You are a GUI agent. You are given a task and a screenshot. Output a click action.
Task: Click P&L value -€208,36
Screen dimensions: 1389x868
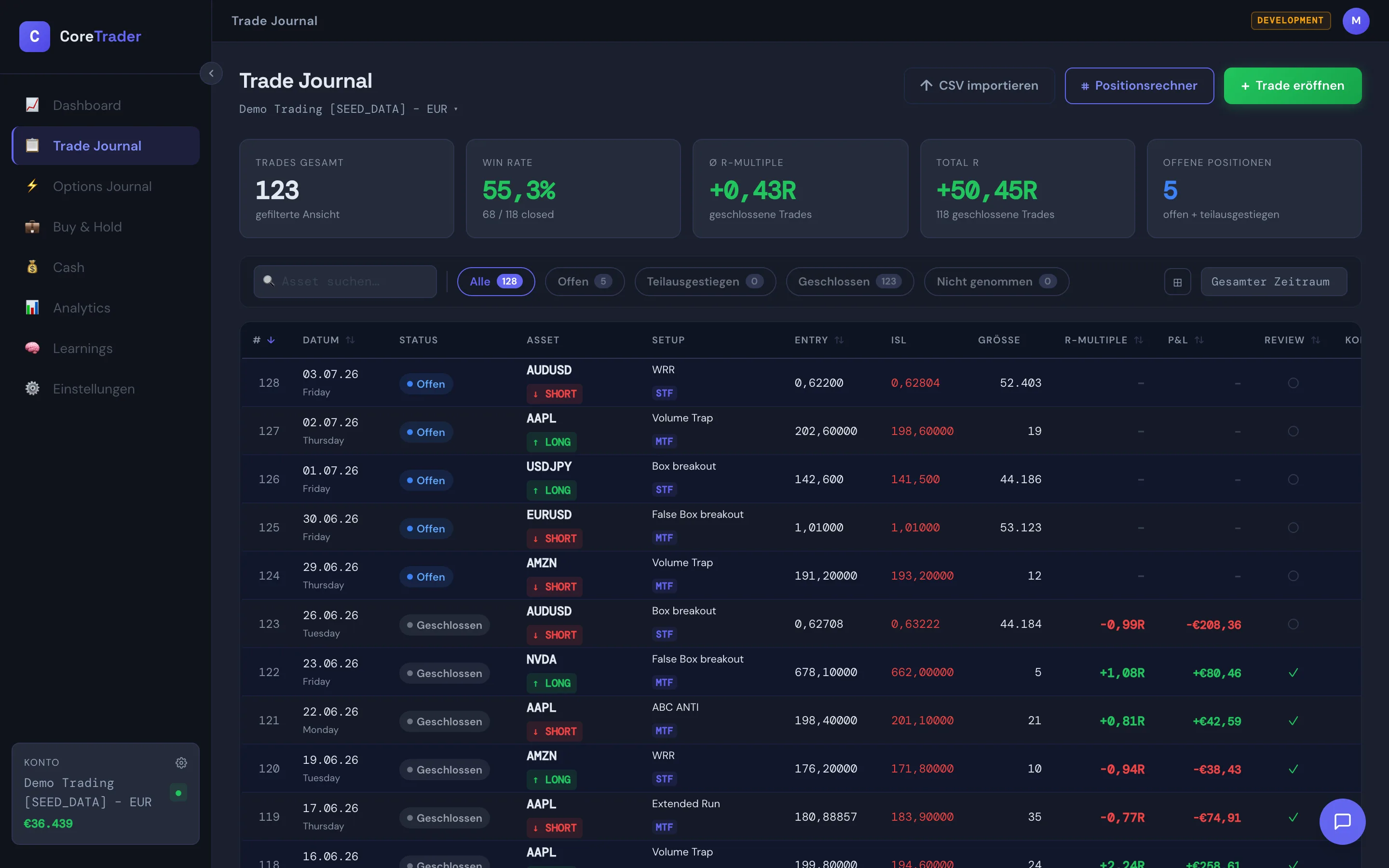[x=1213, y=624]
